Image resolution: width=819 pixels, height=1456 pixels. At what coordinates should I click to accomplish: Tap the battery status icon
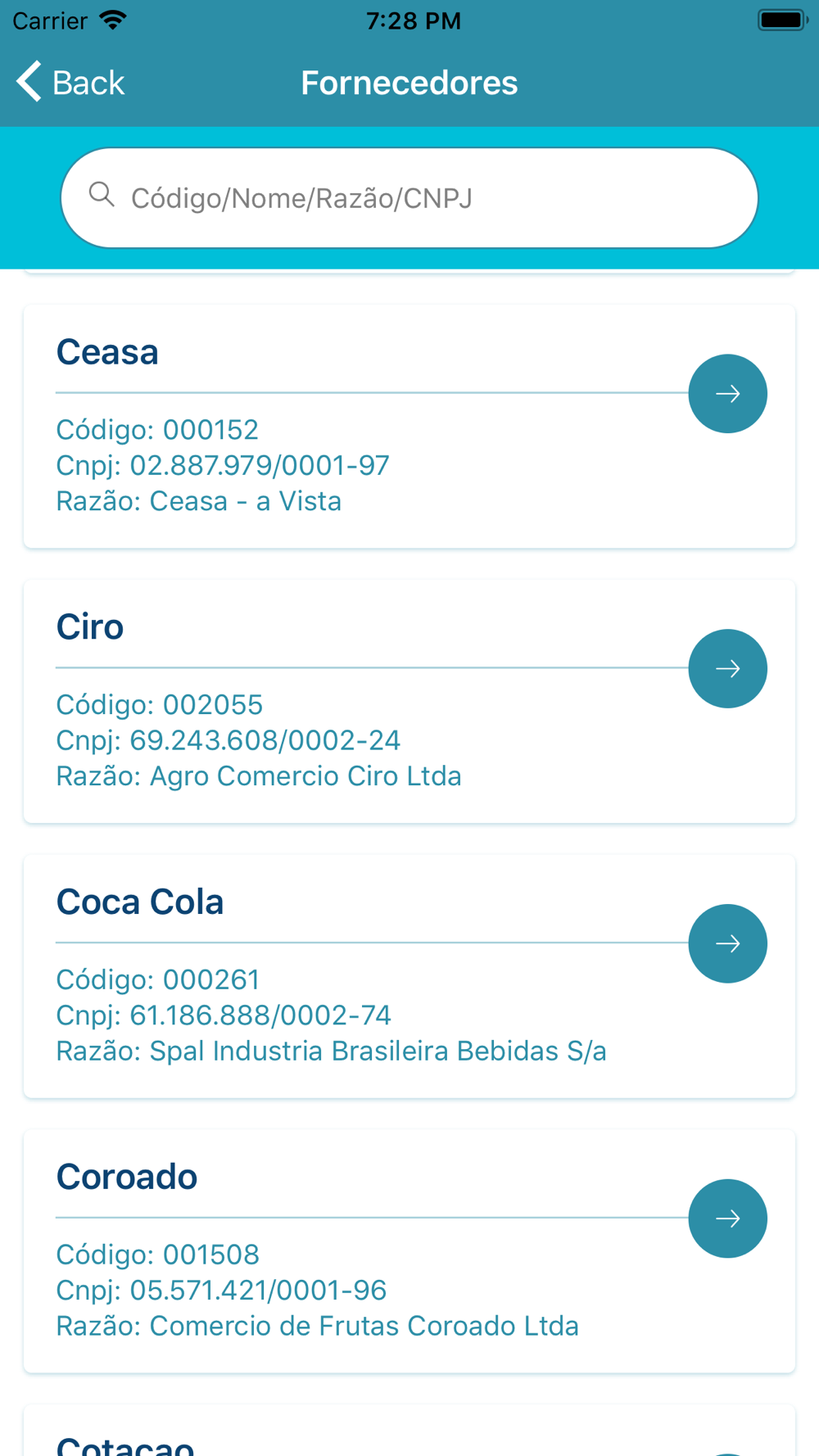[782, 20]
